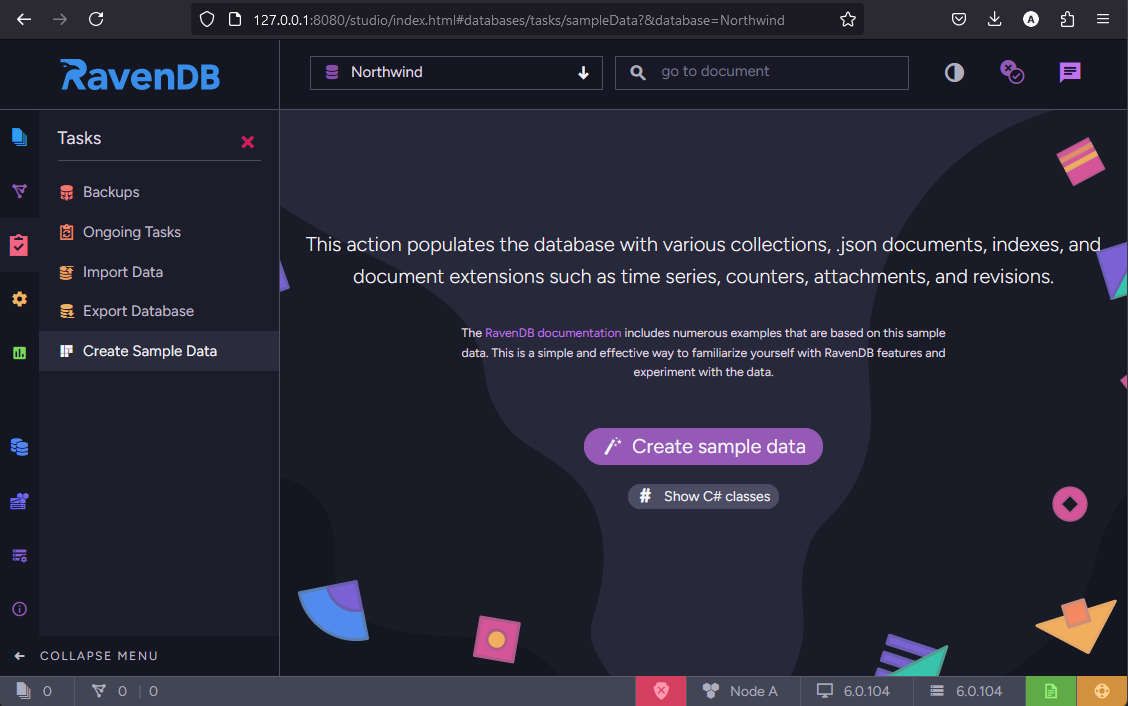Select the Tasks clipboard sidebar icon

click(x=19, y=245)
